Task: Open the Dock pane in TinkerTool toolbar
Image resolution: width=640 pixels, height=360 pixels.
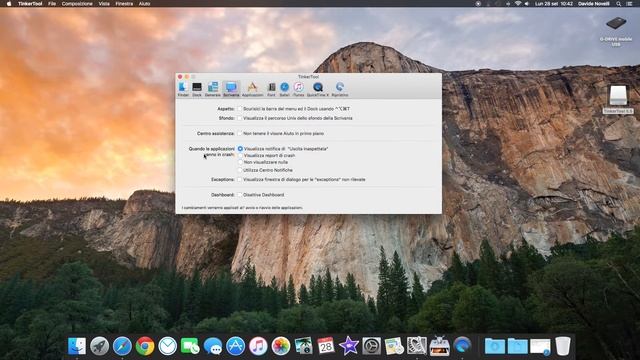Action: 197,89
